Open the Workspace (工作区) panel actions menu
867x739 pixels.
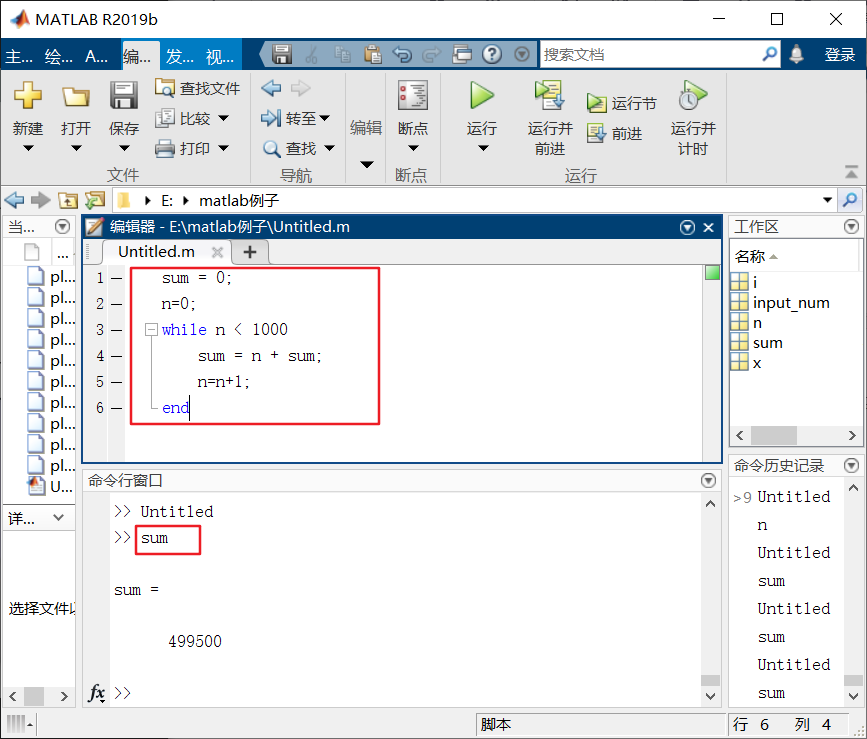click(852, 226)
